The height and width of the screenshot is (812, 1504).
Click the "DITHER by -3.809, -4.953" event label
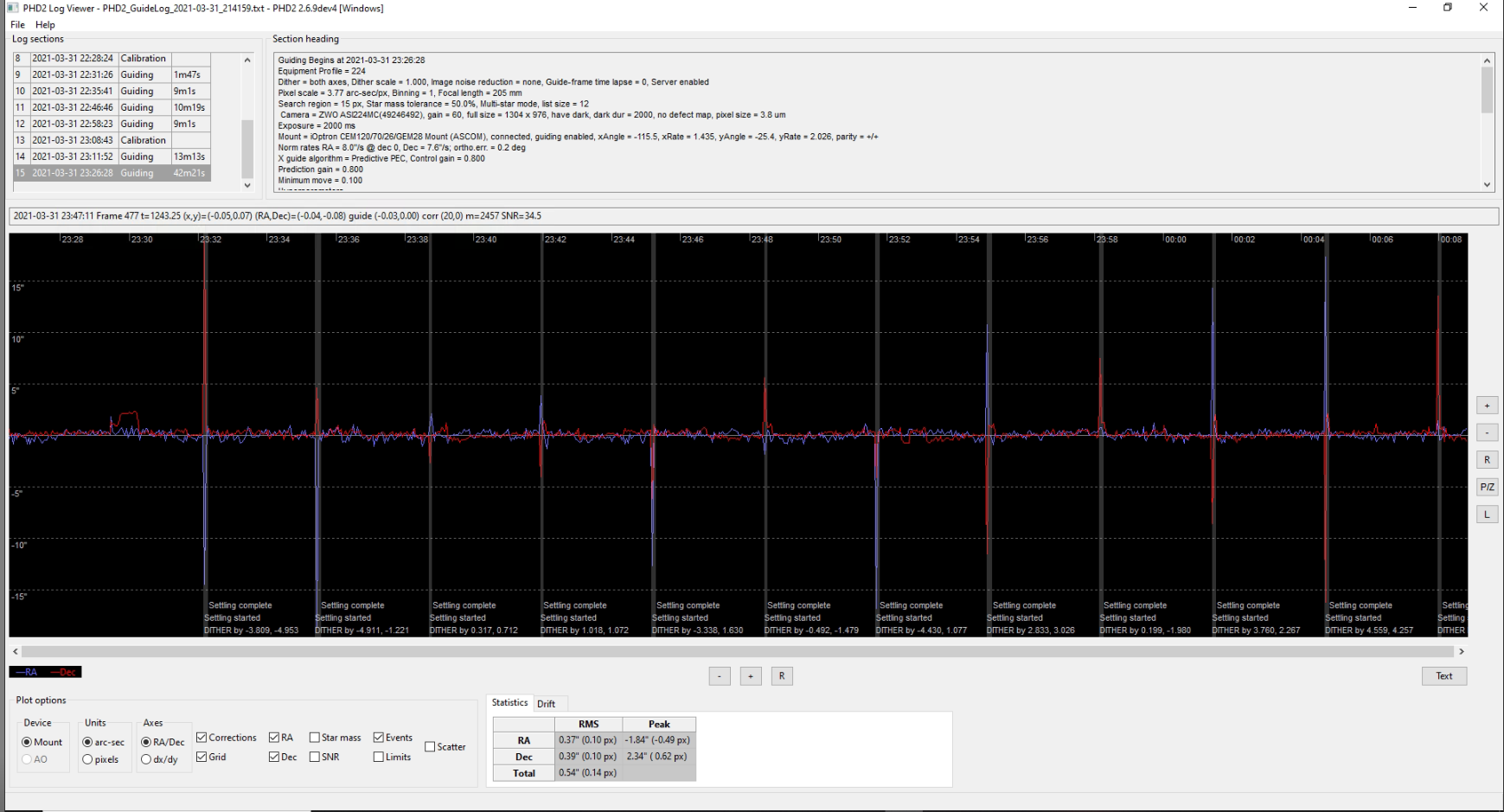pos(251,630)
